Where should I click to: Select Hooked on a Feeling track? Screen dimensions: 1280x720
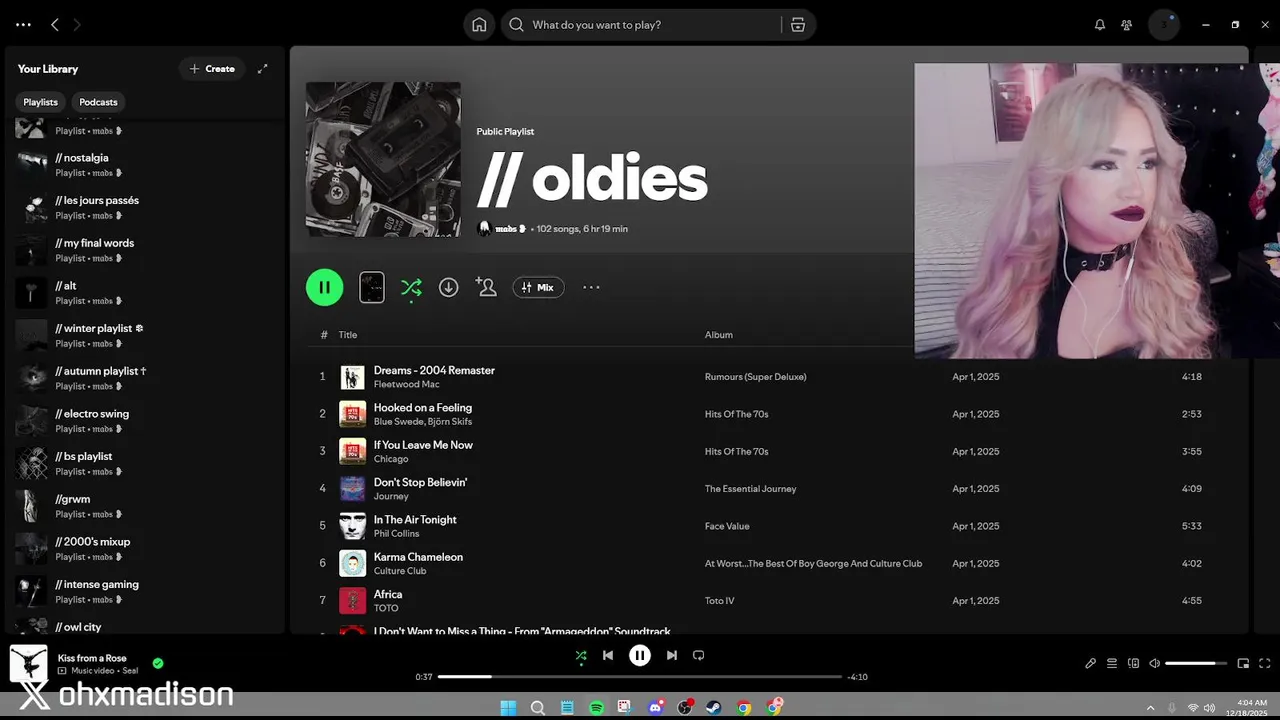[423, 407]
